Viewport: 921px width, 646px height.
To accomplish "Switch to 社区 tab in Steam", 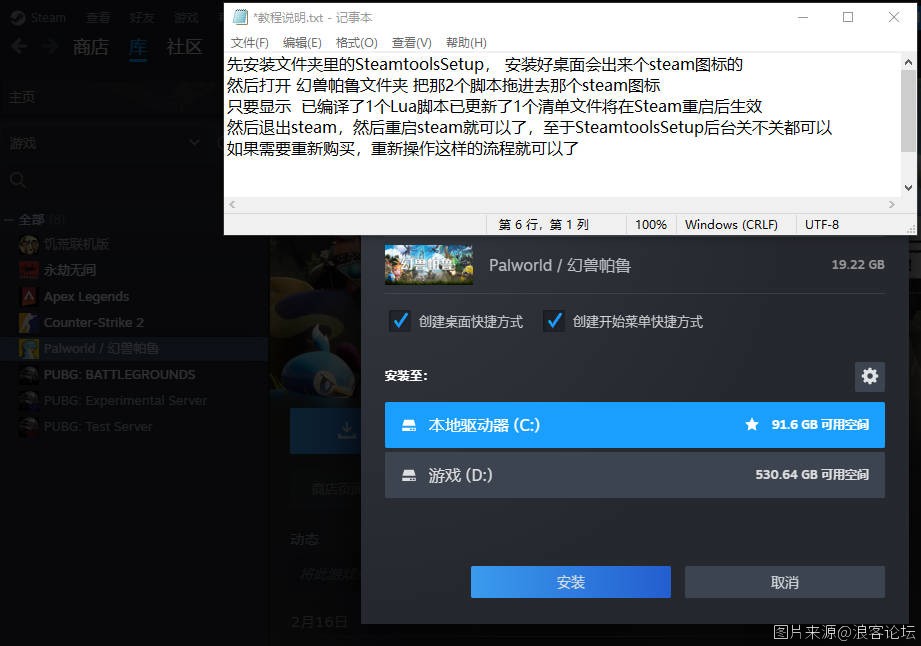I will pos(184,47).
